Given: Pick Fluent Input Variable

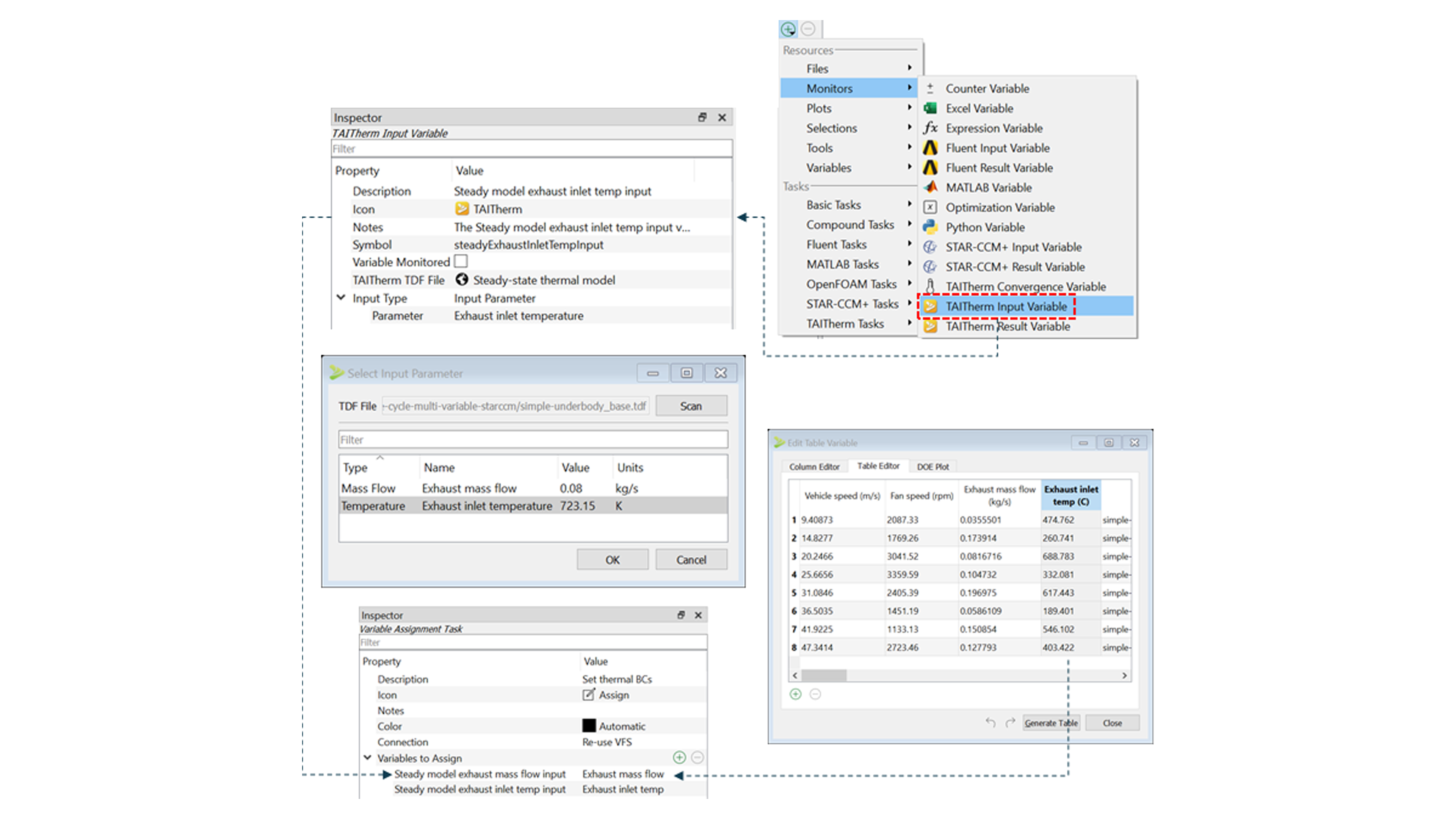Looking at the screenshot, I should pyautogui.click(x=997, y=148).
